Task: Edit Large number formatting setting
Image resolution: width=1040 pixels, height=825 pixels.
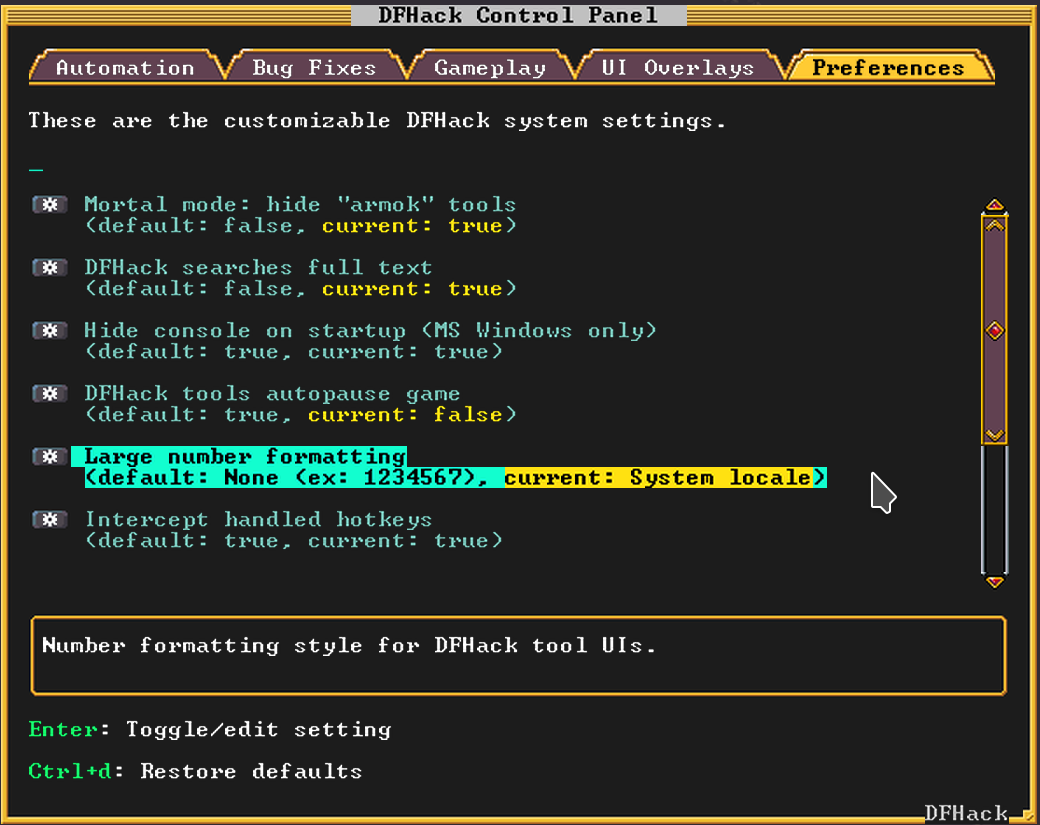Action: tap(455, 467)
